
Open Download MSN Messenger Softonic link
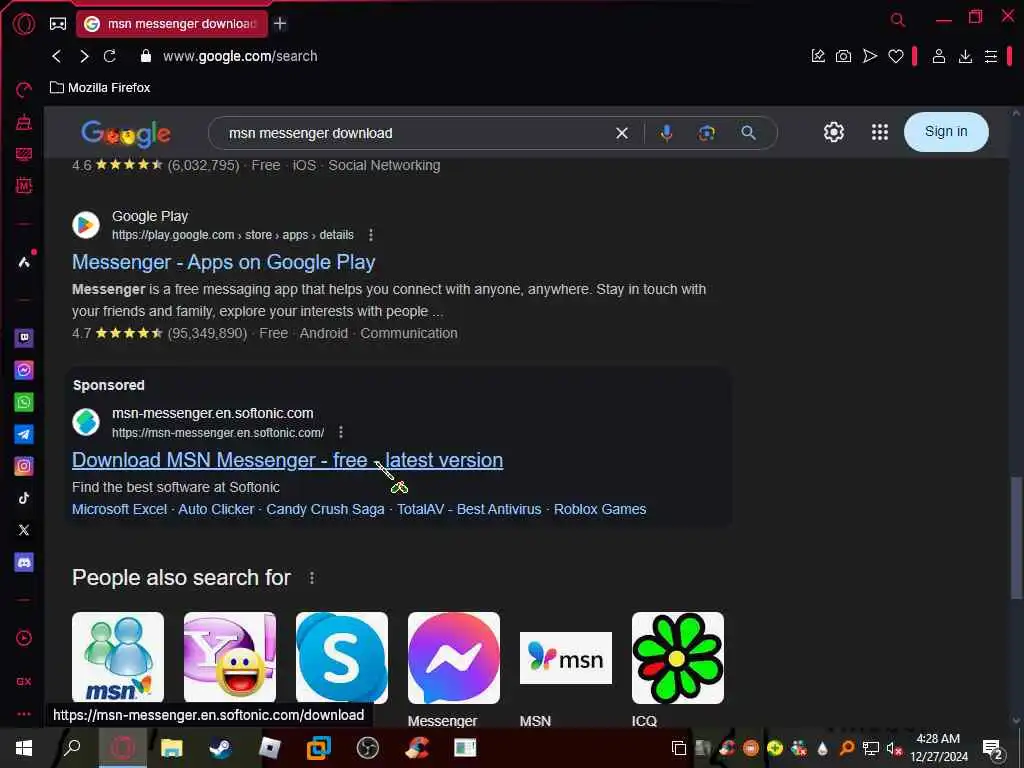coord(287,460)
